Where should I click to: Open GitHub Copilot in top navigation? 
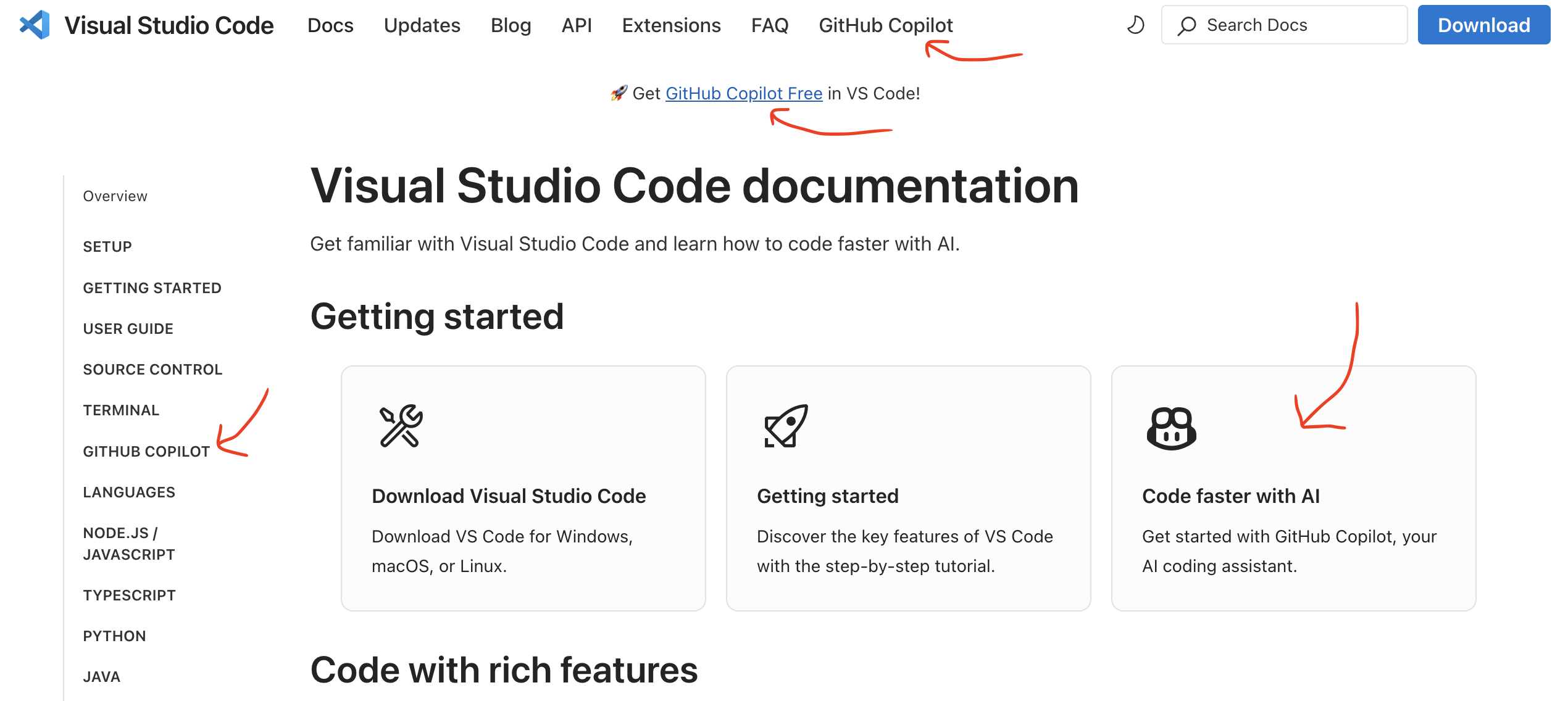point(886,25)
